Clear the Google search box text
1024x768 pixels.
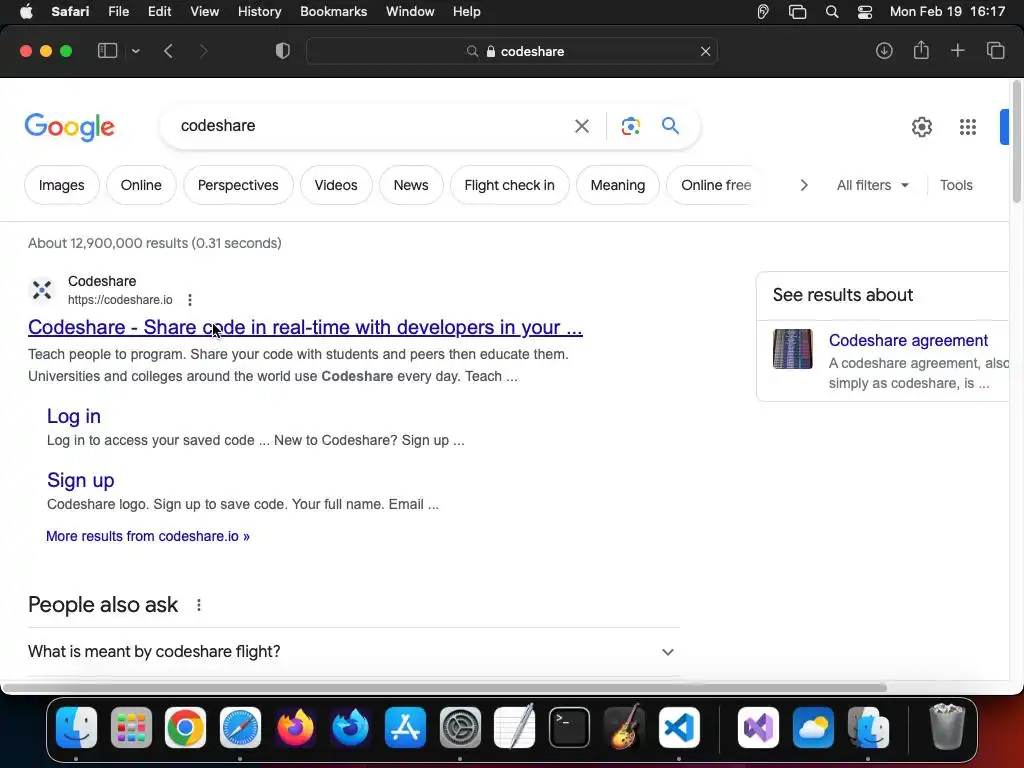point(581,126)
